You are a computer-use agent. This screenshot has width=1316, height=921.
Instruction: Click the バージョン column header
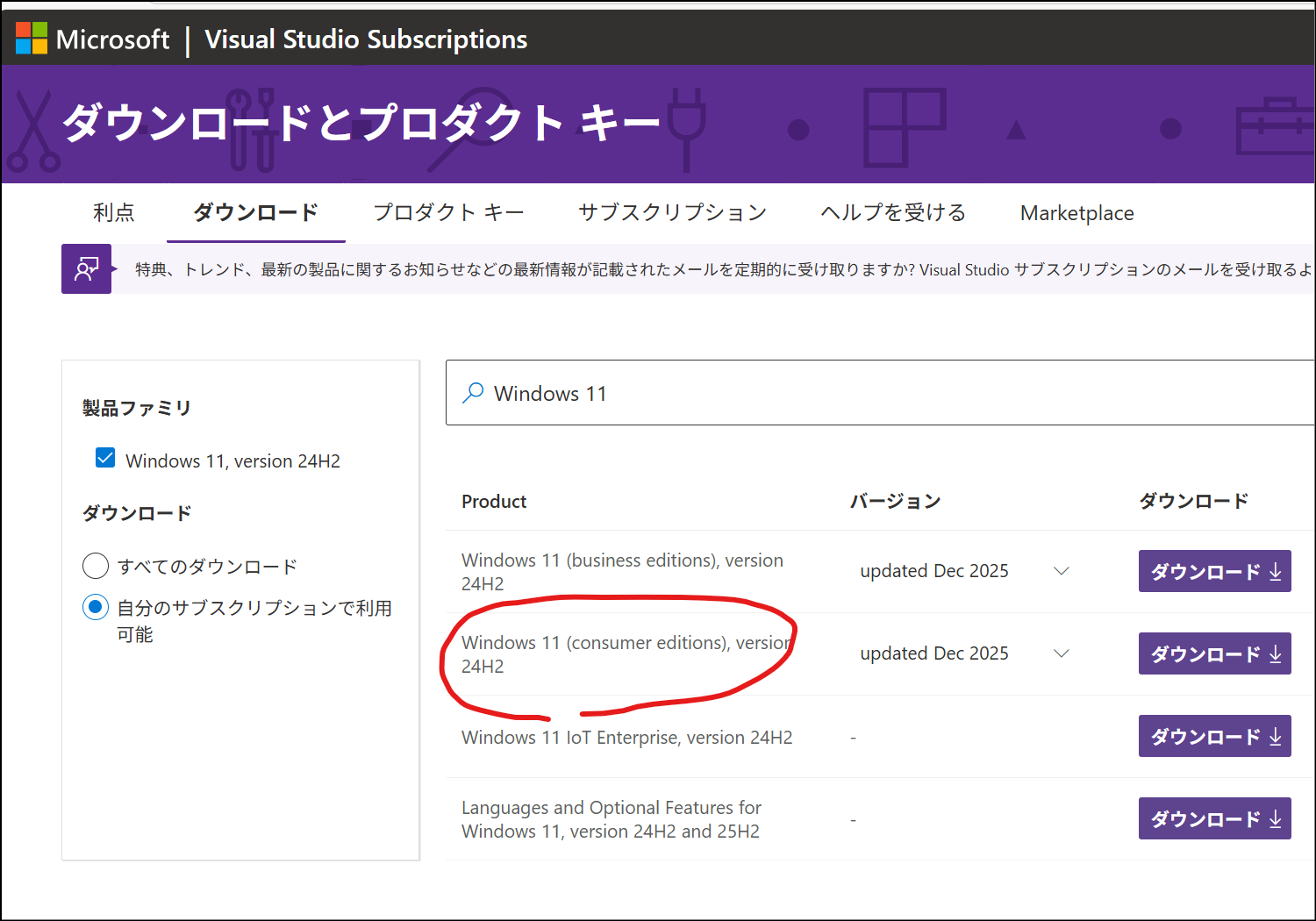coord(895,501)
